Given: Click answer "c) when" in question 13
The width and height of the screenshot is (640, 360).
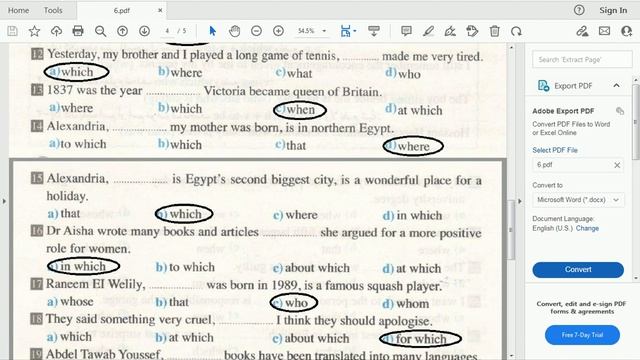Looking at the screenshot, I should point(300,110).
